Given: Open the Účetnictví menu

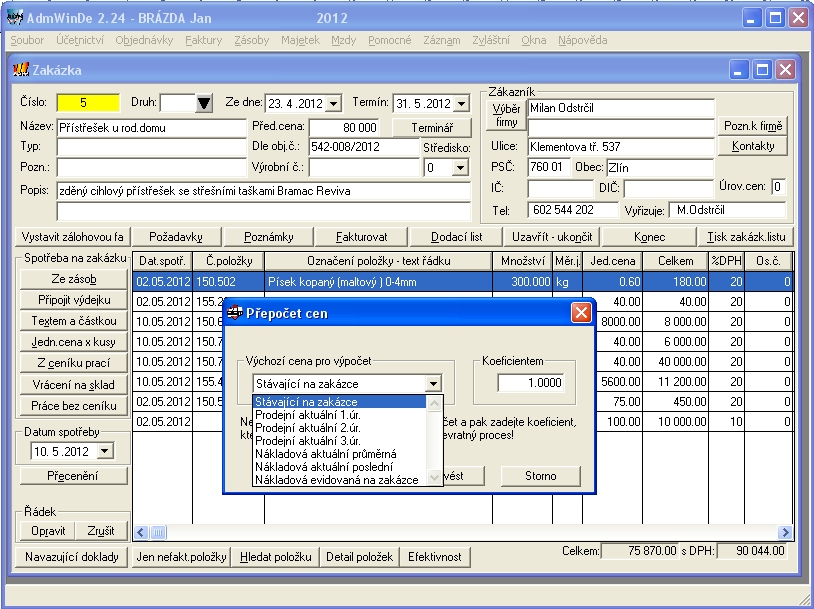Looking at the screenshot, I should pos(80,40).
